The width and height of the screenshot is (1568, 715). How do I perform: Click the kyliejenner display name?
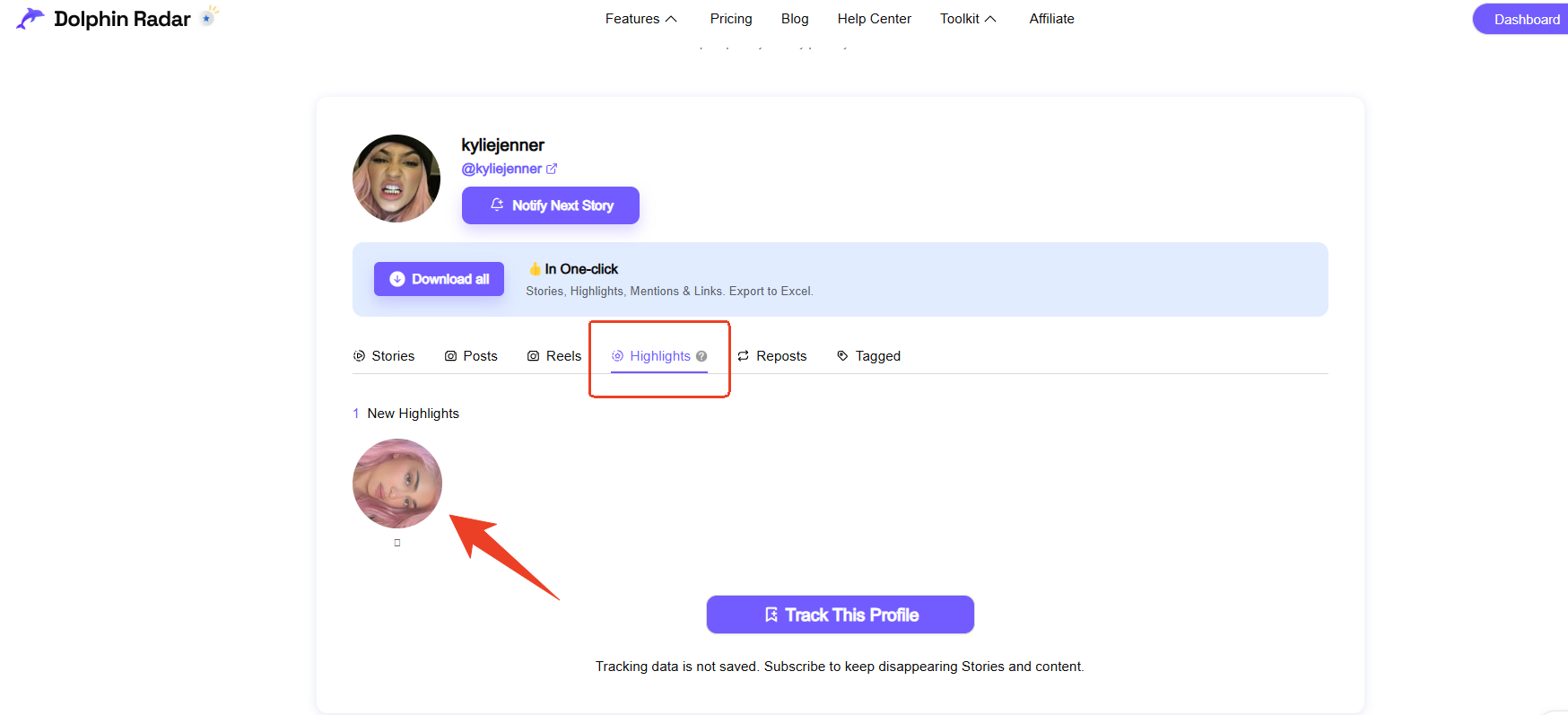pyautogui.click(x=503, y=145)
